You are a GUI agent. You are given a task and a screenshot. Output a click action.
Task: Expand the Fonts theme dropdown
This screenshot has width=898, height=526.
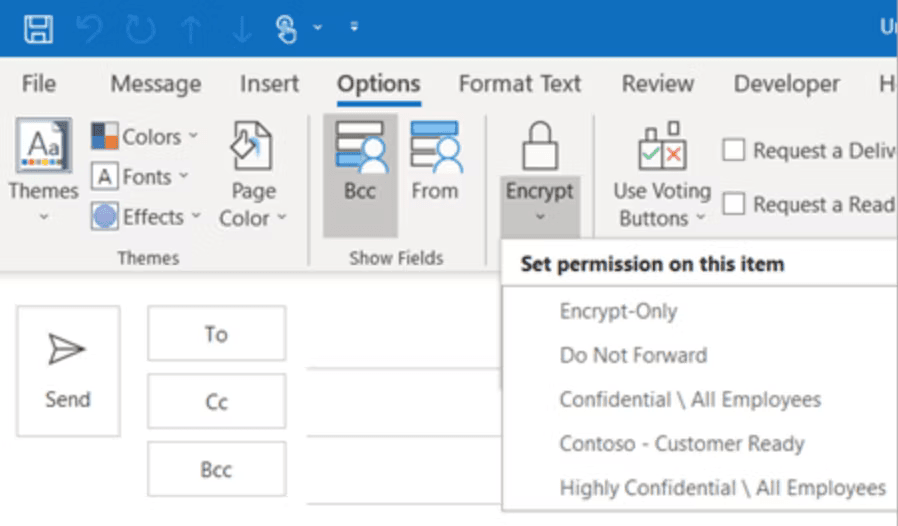click(x=140, y=176)
